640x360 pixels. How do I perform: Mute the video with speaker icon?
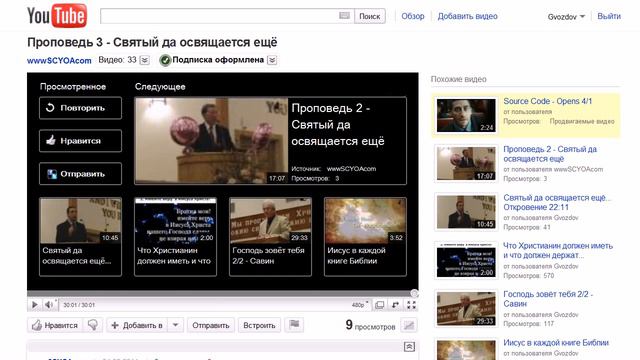49,304
